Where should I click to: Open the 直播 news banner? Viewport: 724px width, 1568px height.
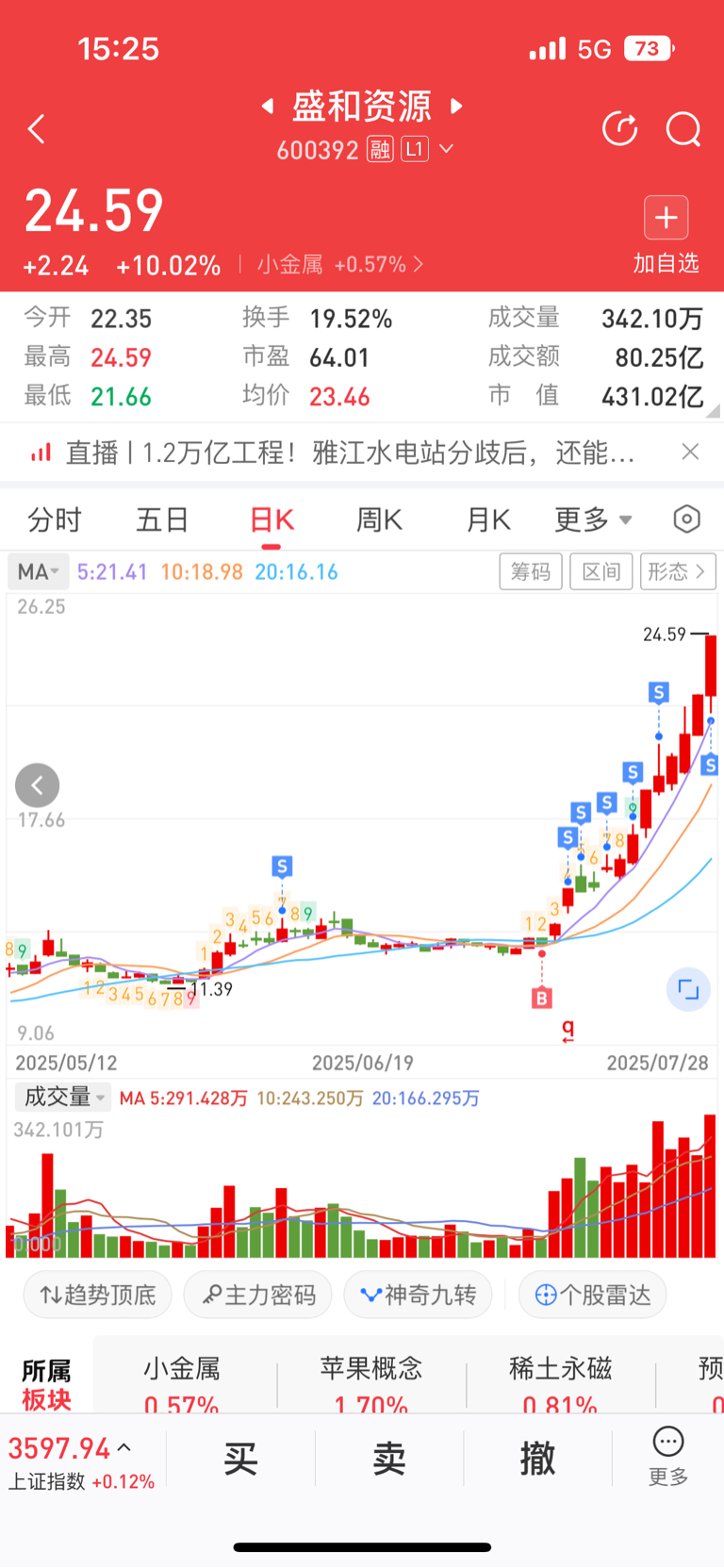tap(350, 453)
